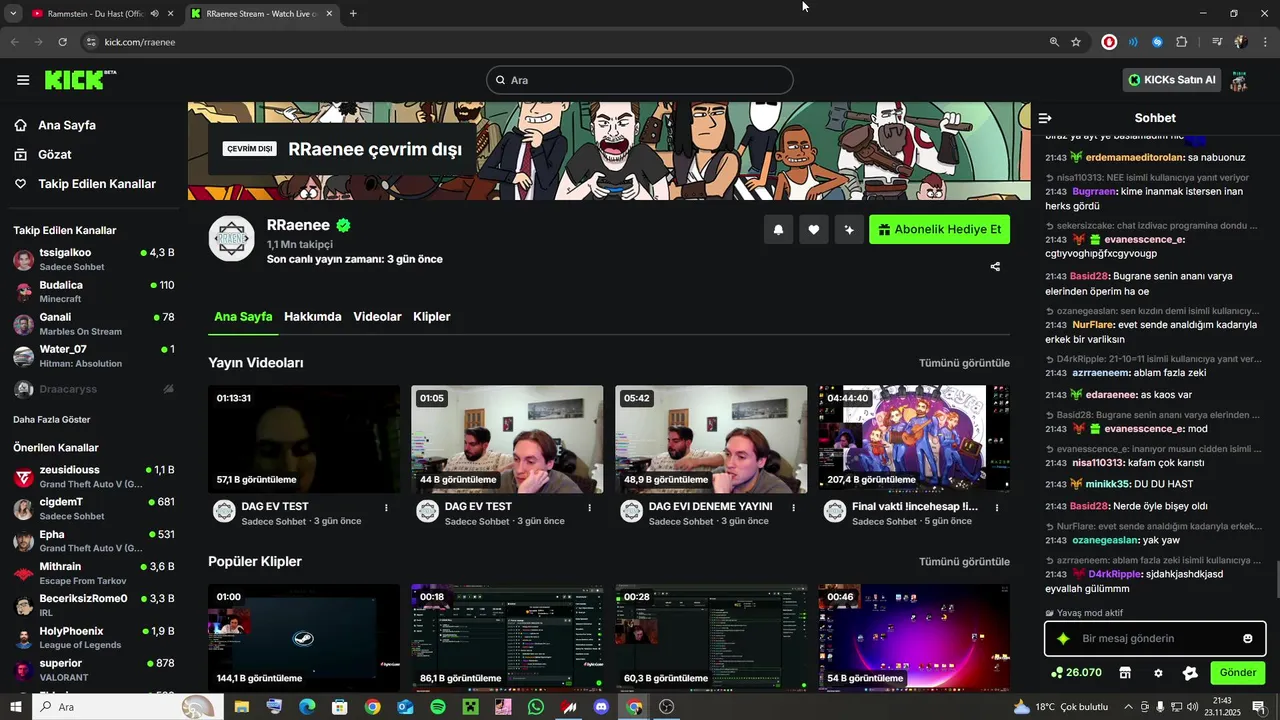Viewport: 1280px width, 720px height.
Task: Click the chat scrollbar handle
Action: 1277,578
